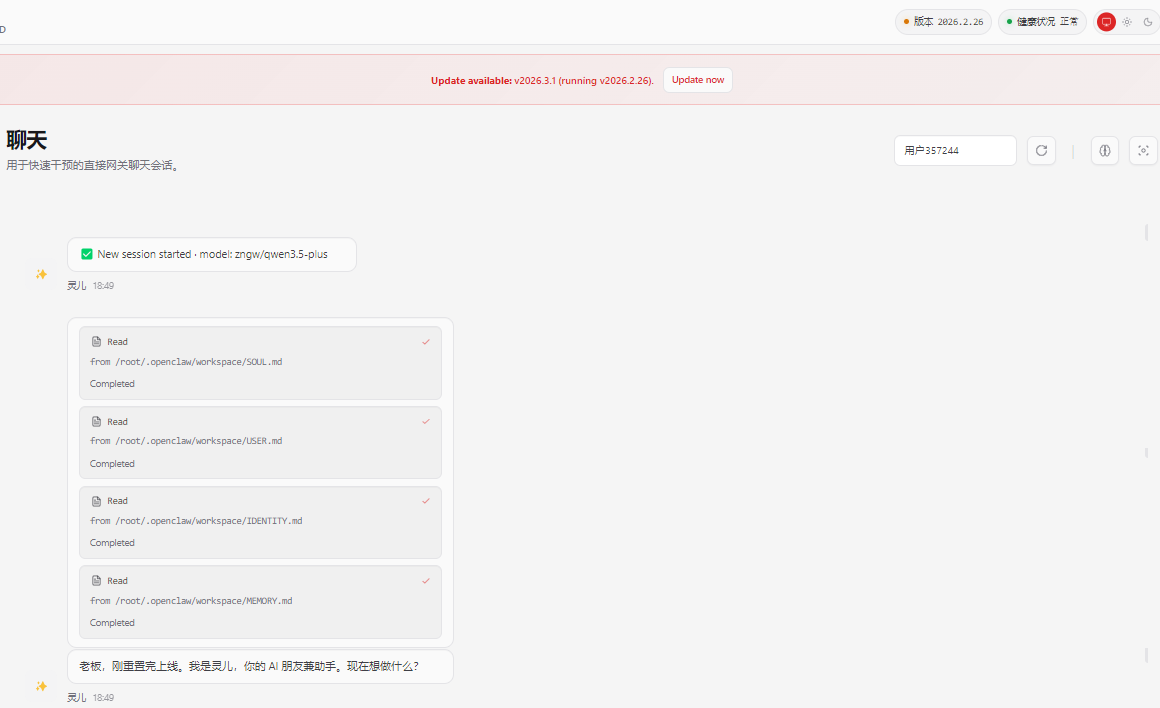Click the sparkle avatar beside first message
This screenshot has height=708, width=1160.
41,274
